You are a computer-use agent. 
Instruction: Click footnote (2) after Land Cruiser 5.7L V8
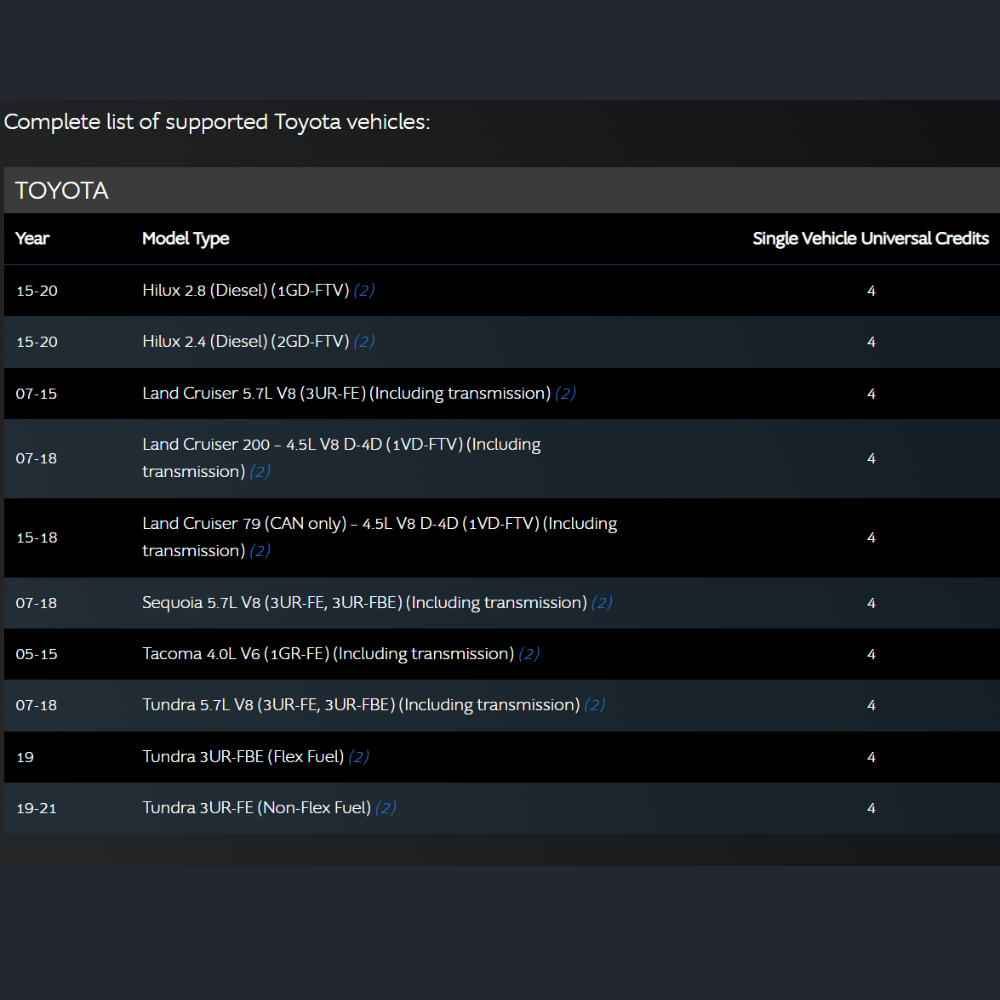click(x=565, y=393)
